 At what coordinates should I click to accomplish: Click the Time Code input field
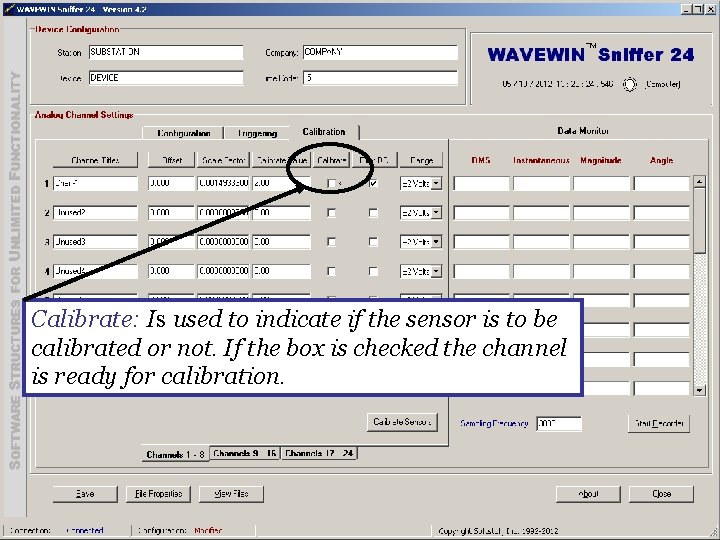click(x=380, y=78)
